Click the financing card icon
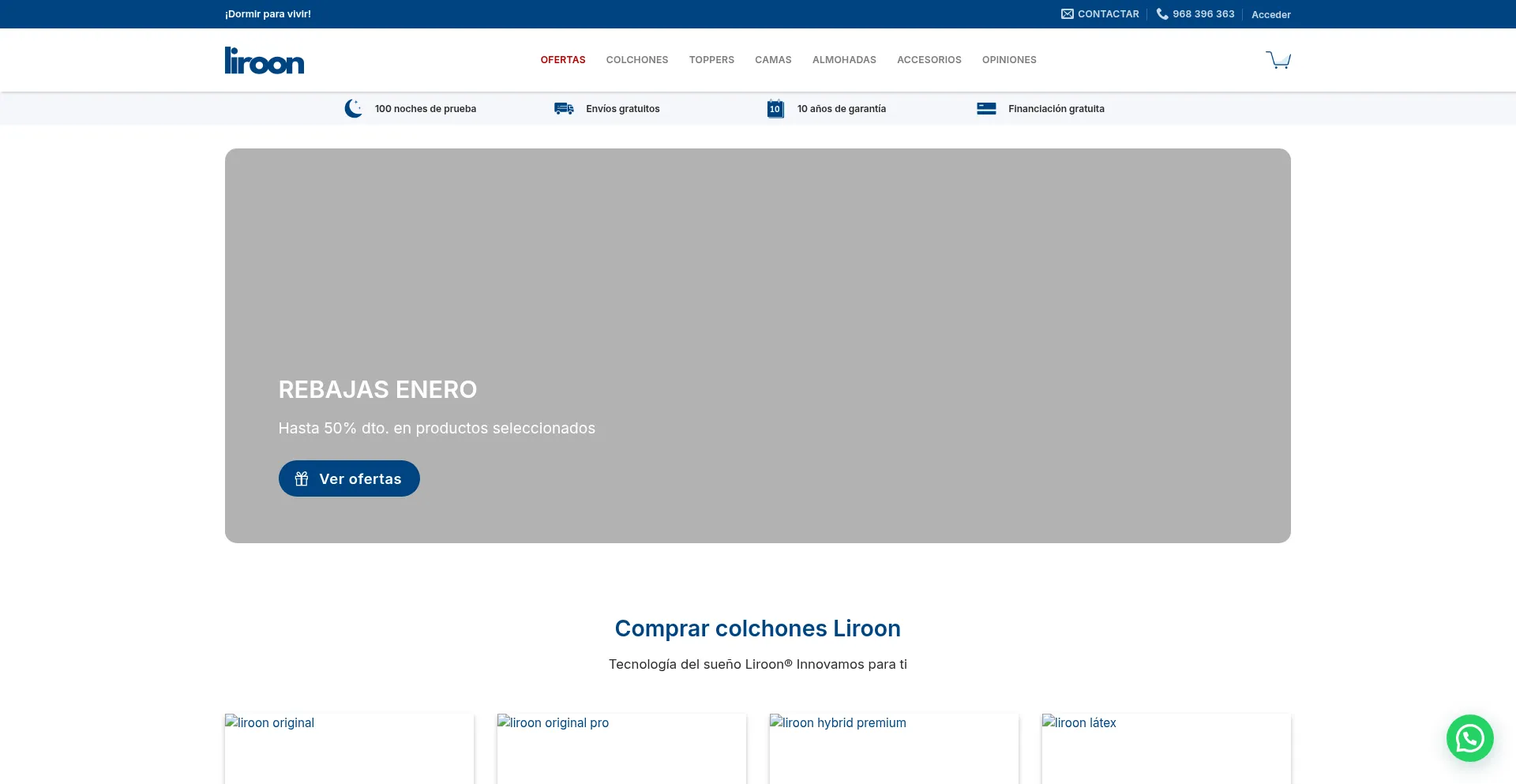 [x=986, y=108]
